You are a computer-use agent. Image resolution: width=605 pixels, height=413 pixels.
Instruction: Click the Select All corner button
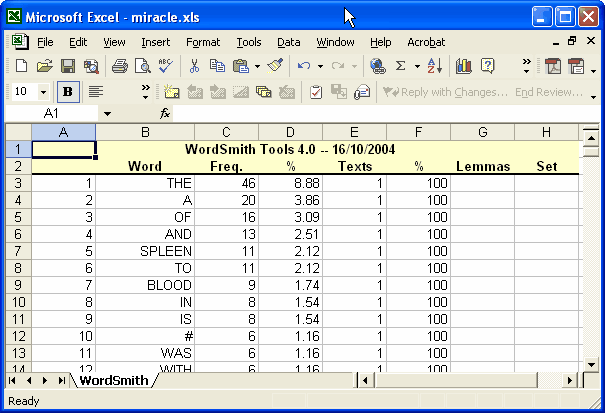pyautogui.click(x=18, y=132)
